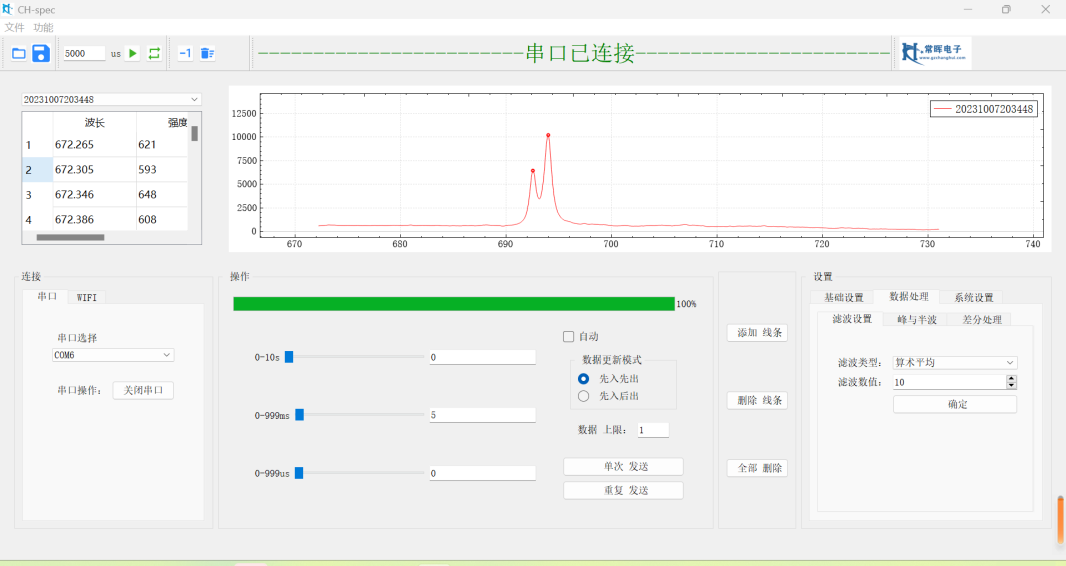
Task: Click the 关闭串口 button
Action: 143,390
